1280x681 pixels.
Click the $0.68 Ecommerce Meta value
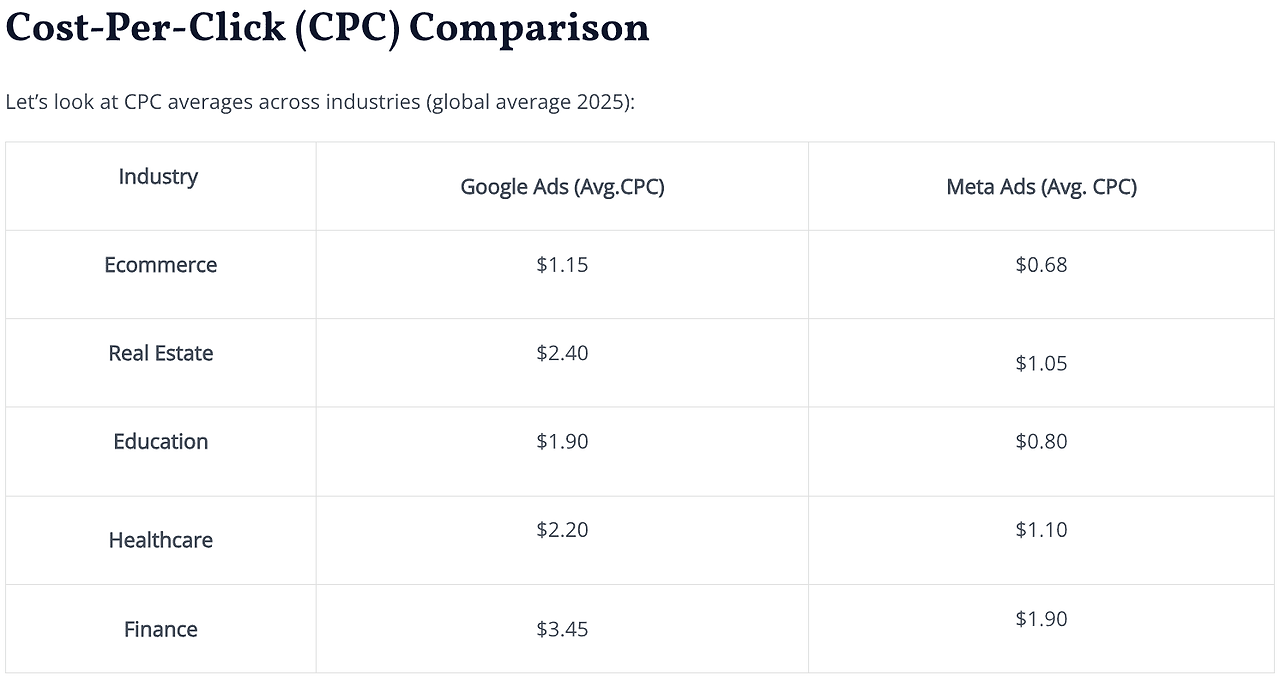[x=1041, y=265]
